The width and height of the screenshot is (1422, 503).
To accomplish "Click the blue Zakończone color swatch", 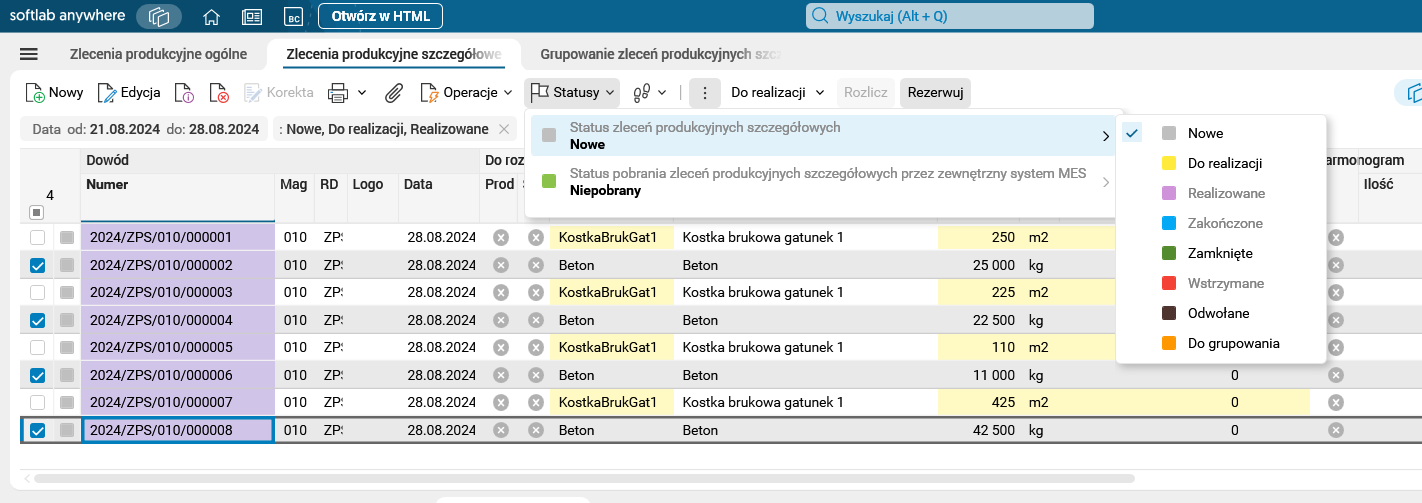I will point(1169,223).
